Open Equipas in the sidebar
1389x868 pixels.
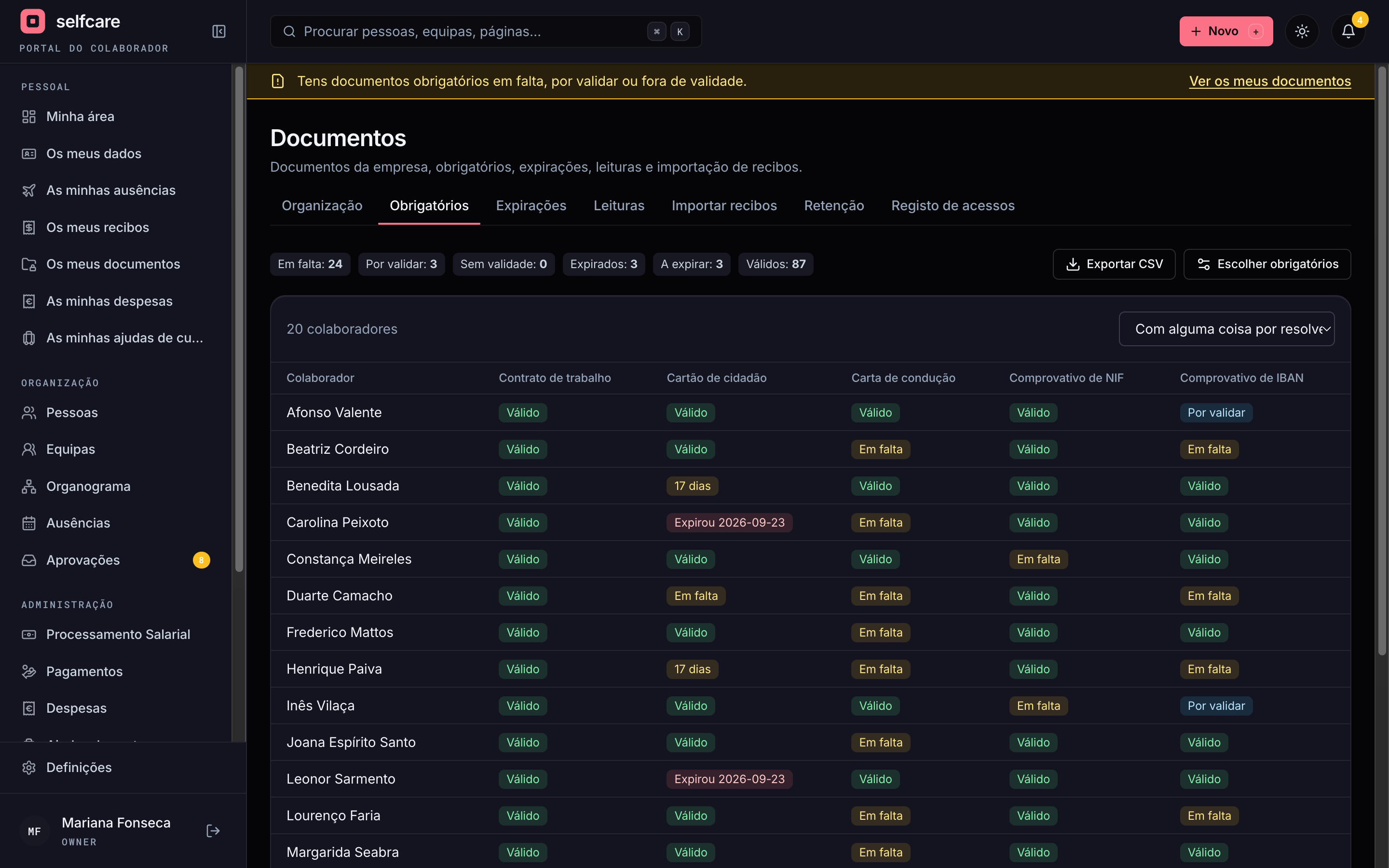115,449
